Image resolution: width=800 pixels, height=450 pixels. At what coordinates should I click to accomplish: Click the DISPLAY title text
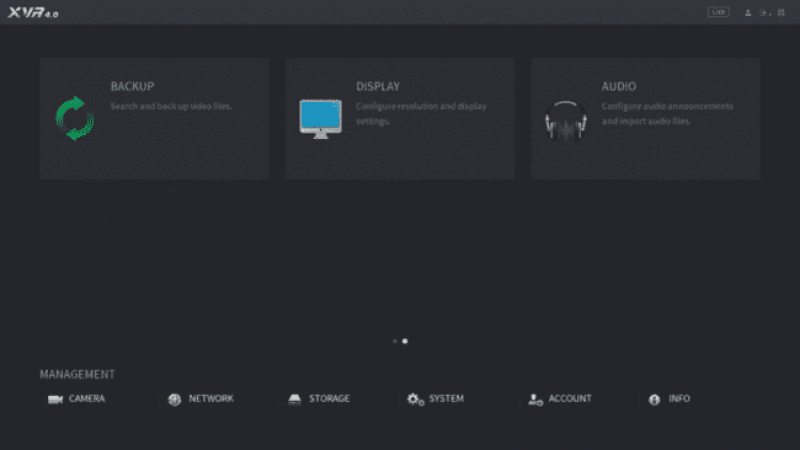tap(378, 86)
